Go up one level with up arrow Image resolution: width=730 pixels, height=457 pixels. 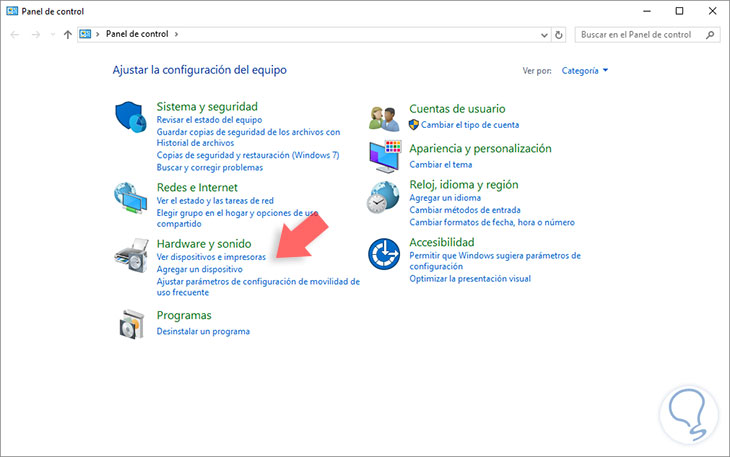68,34
